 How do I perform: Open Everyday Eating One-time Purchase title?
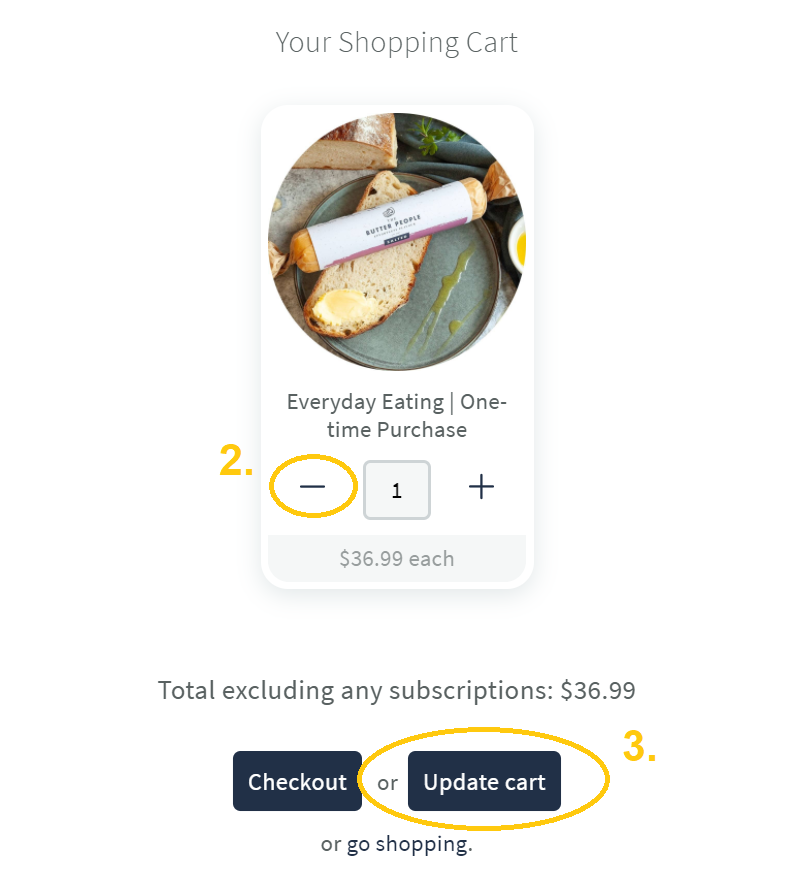[397, 416]
